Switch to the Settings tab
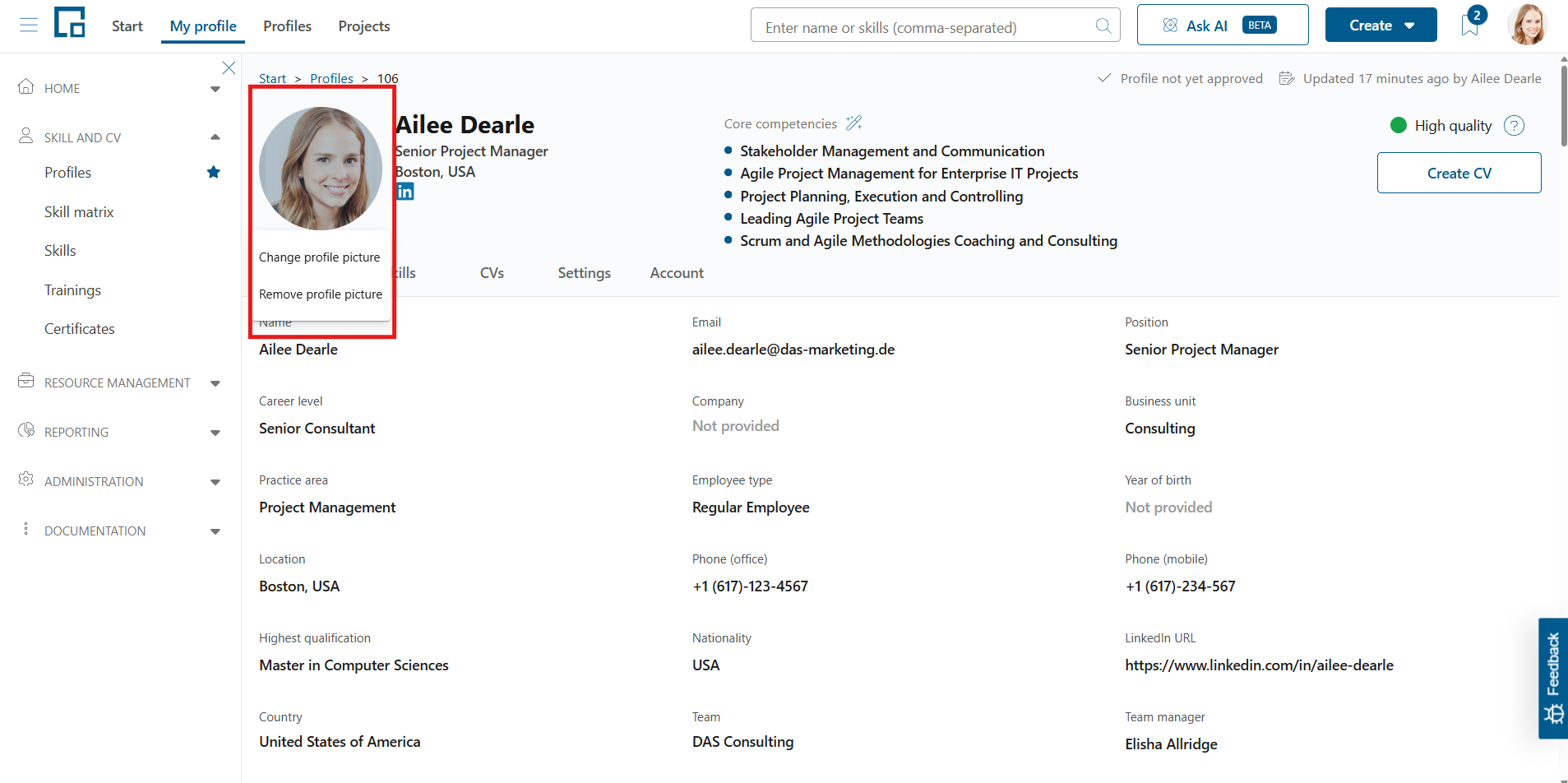 tap(584, 273)
